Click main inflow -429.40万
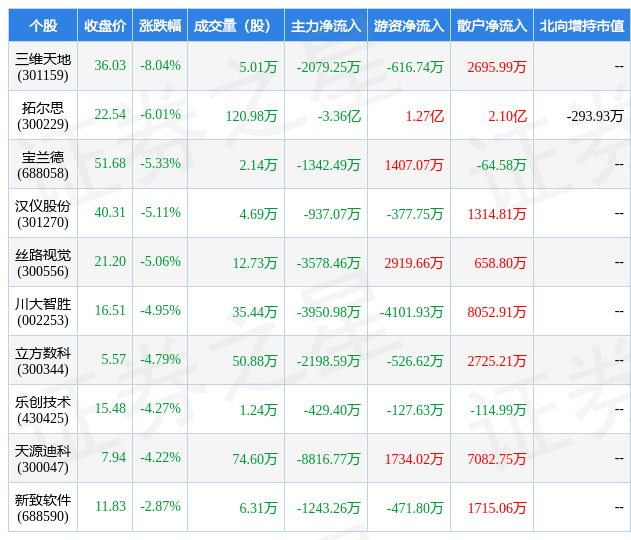 tap(332, 410)
